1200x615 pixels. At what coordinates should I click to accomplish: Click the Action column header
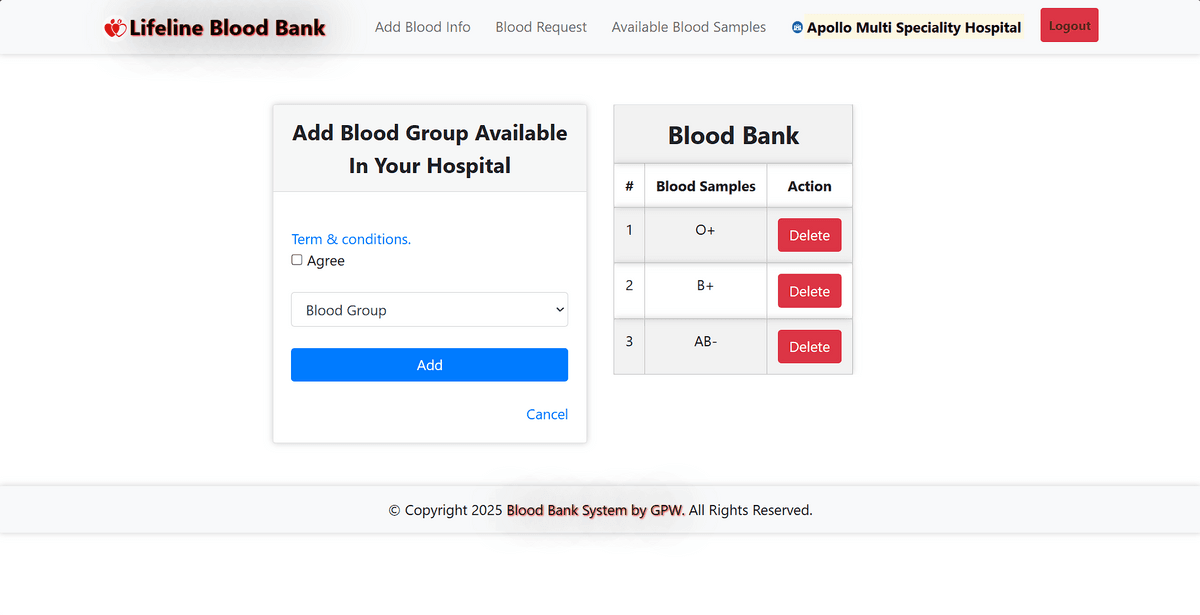pos(809,186)
